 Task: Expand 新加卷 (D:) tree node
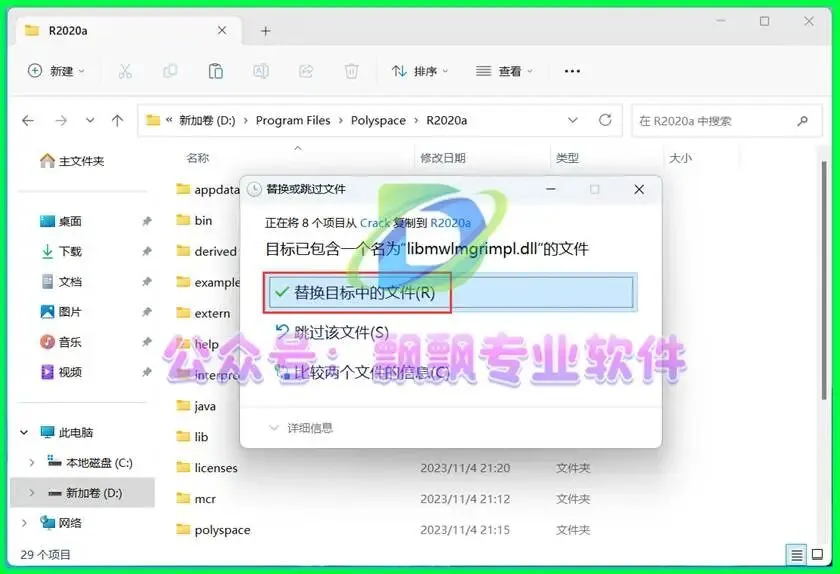(32, 493)
